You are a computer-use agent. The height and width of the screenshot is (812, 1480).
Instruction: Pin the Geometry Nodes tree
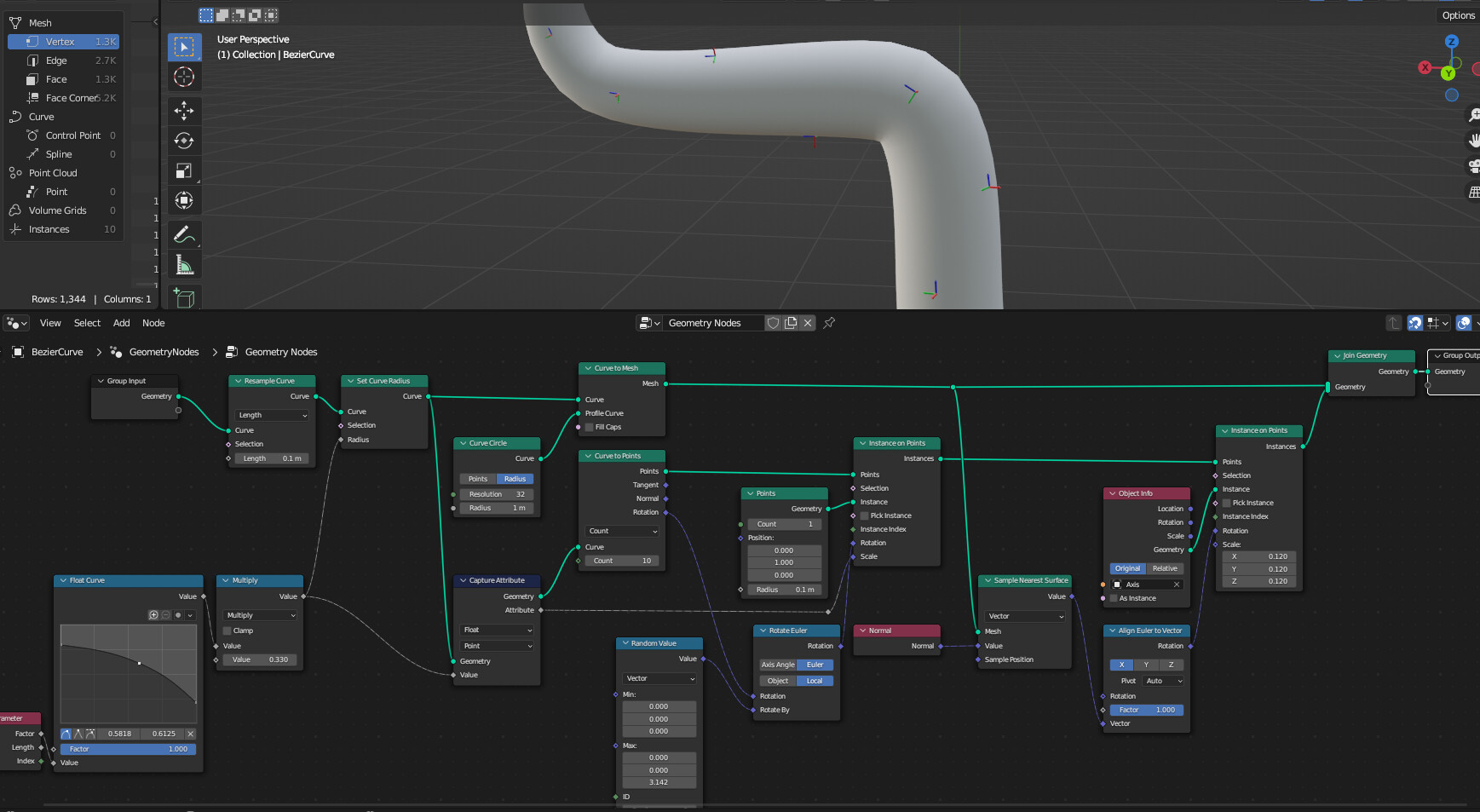click(829, 323)
